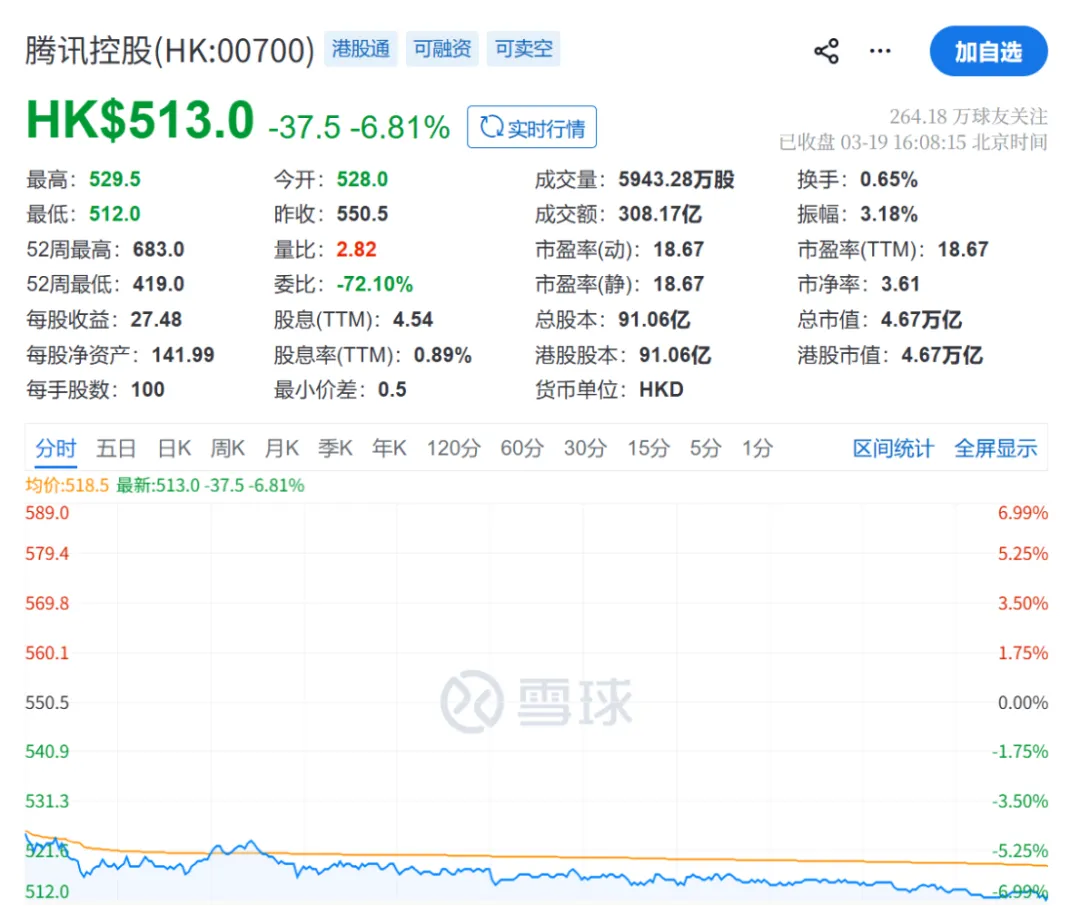Click the 市盈率(静) value 18.67
Image resolution: width=1080 pixels, height=906 pixels.
678,284
